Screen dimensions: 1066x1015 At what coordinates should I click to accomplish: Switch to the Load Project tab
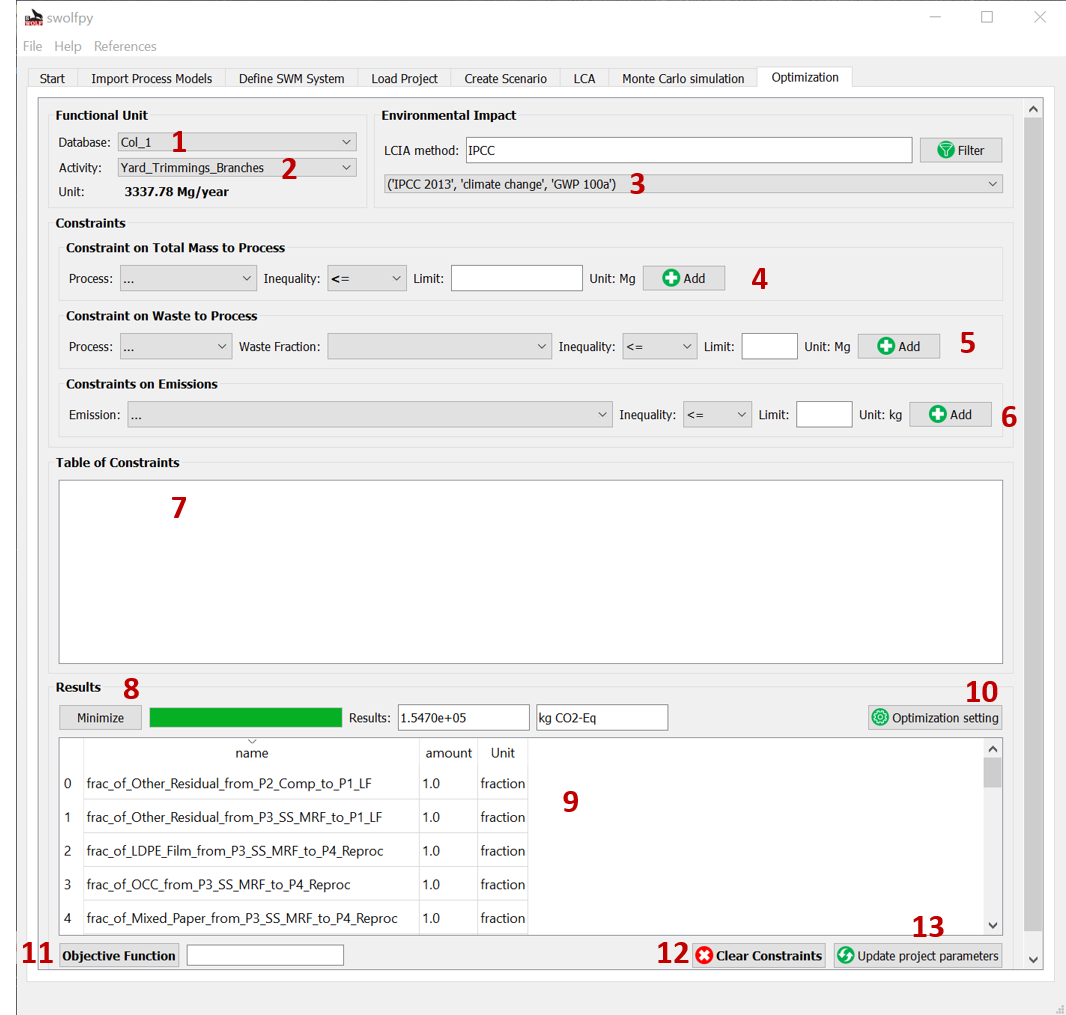point(404,79)
